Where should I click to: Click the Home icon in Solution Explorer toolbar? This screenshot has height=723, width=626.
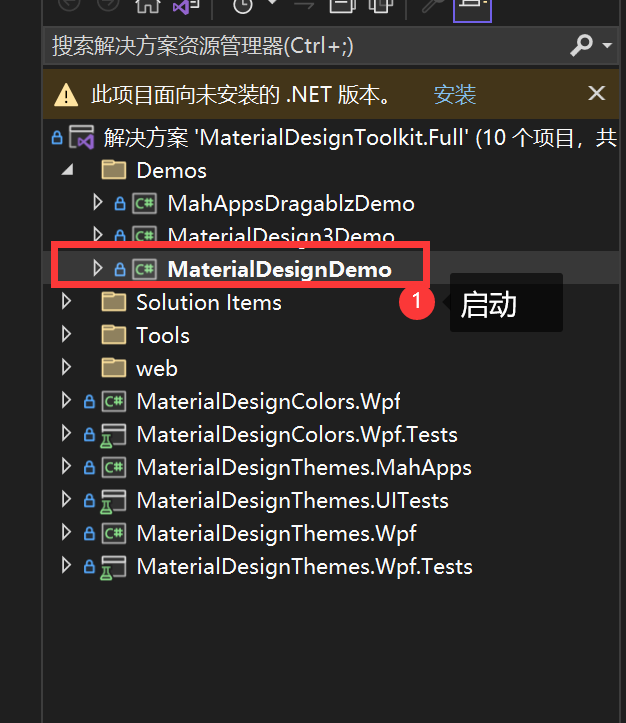click(x=148, y=6)
